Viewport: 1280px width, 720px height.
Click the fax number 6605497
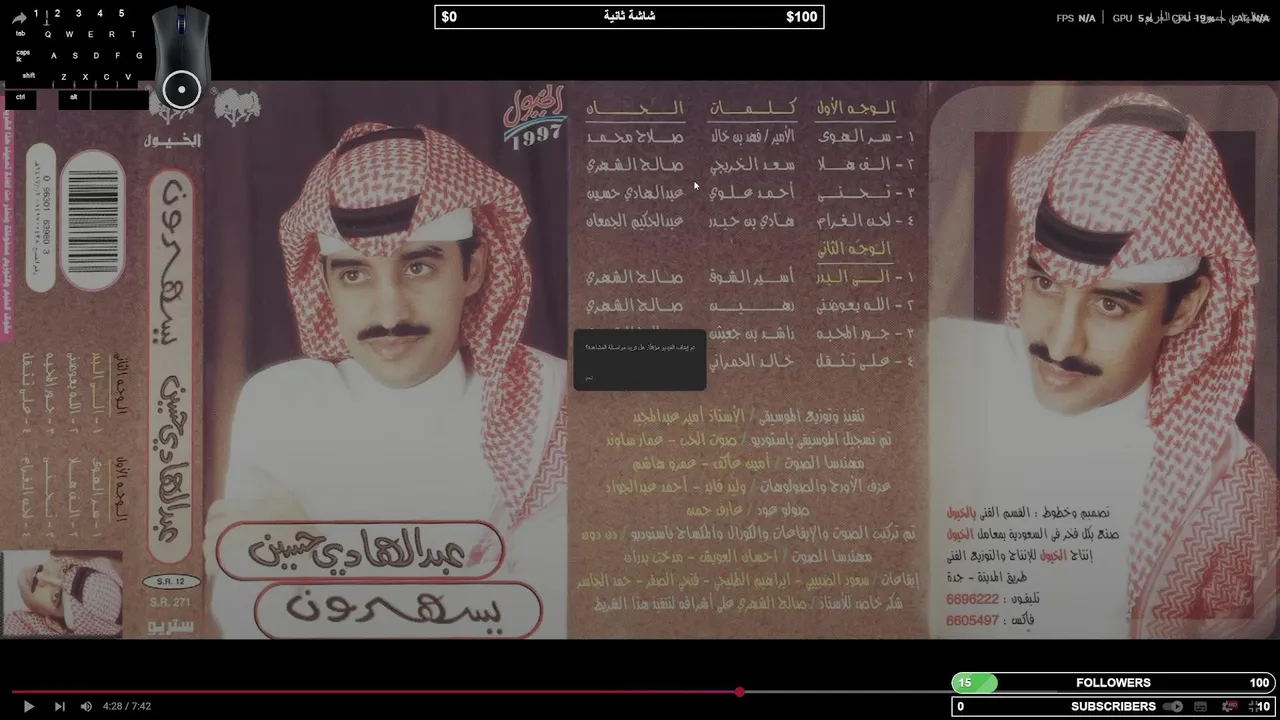pos(972,620)
